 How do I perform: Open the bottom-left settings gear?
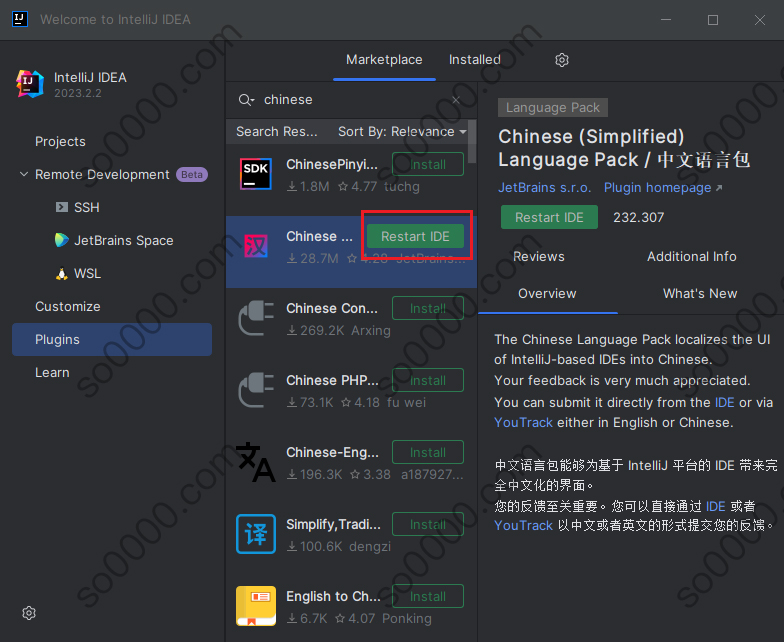(29, 613)
